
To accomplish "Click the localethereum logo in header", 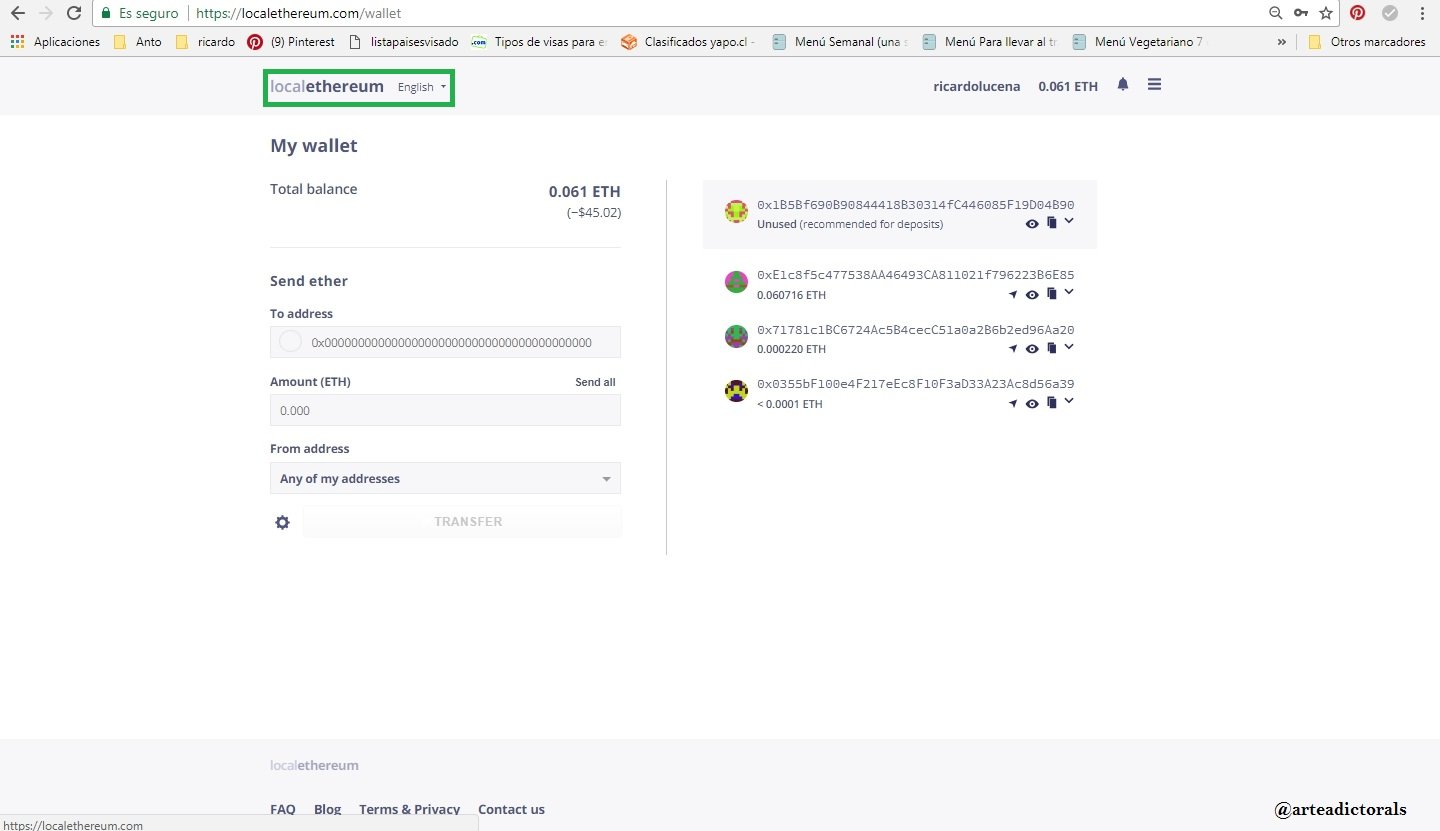I will (327, 86).
